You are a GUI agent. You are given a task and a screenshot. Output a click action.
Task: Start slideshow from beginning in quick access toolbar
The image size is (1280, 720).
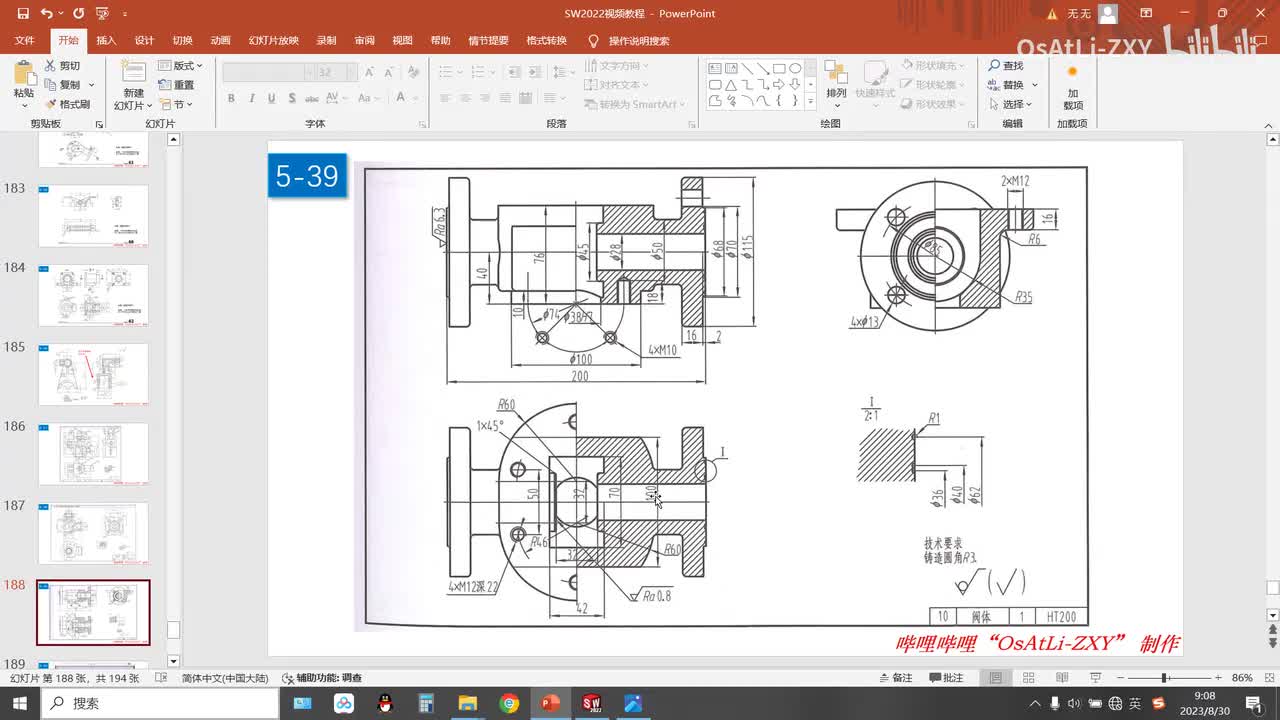[x=102, y=14]
